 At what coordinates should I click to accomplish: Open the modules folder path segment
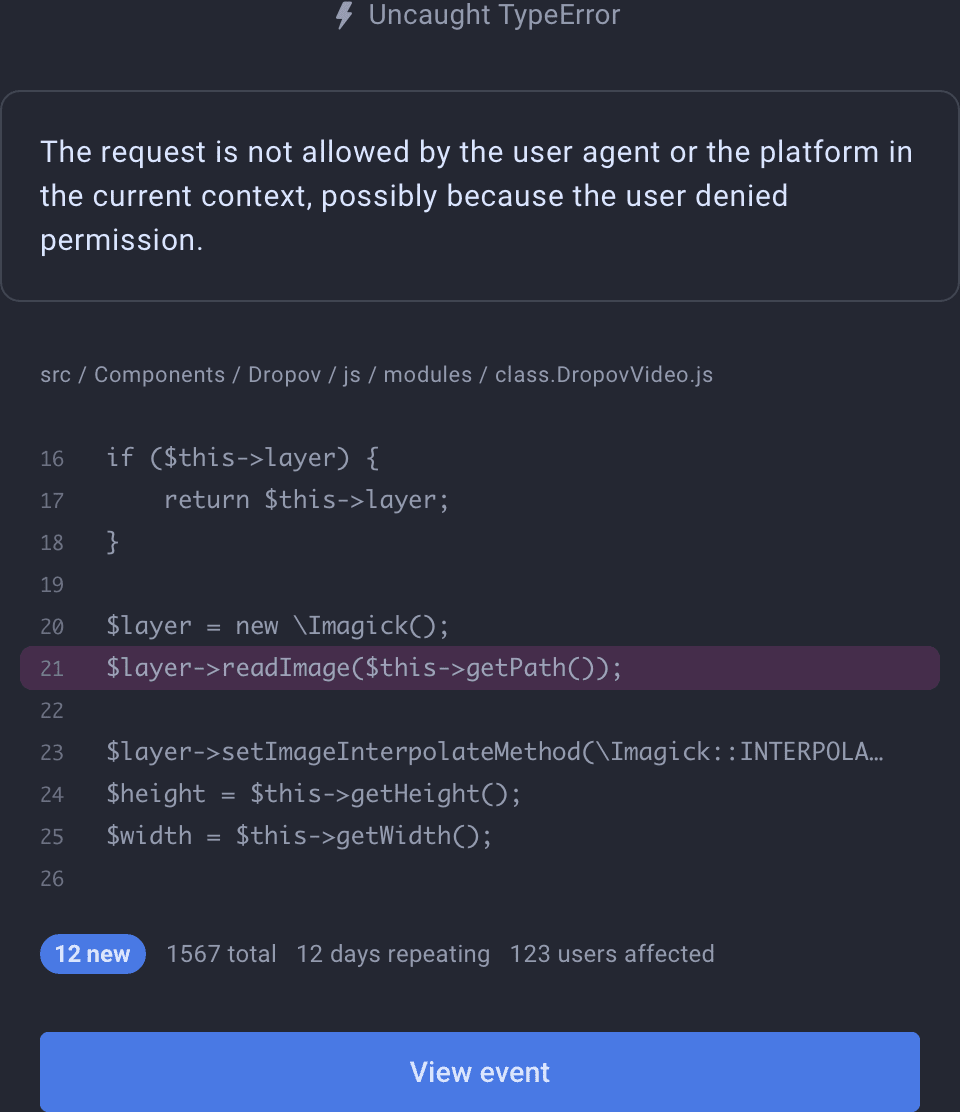tap(428, 375)
